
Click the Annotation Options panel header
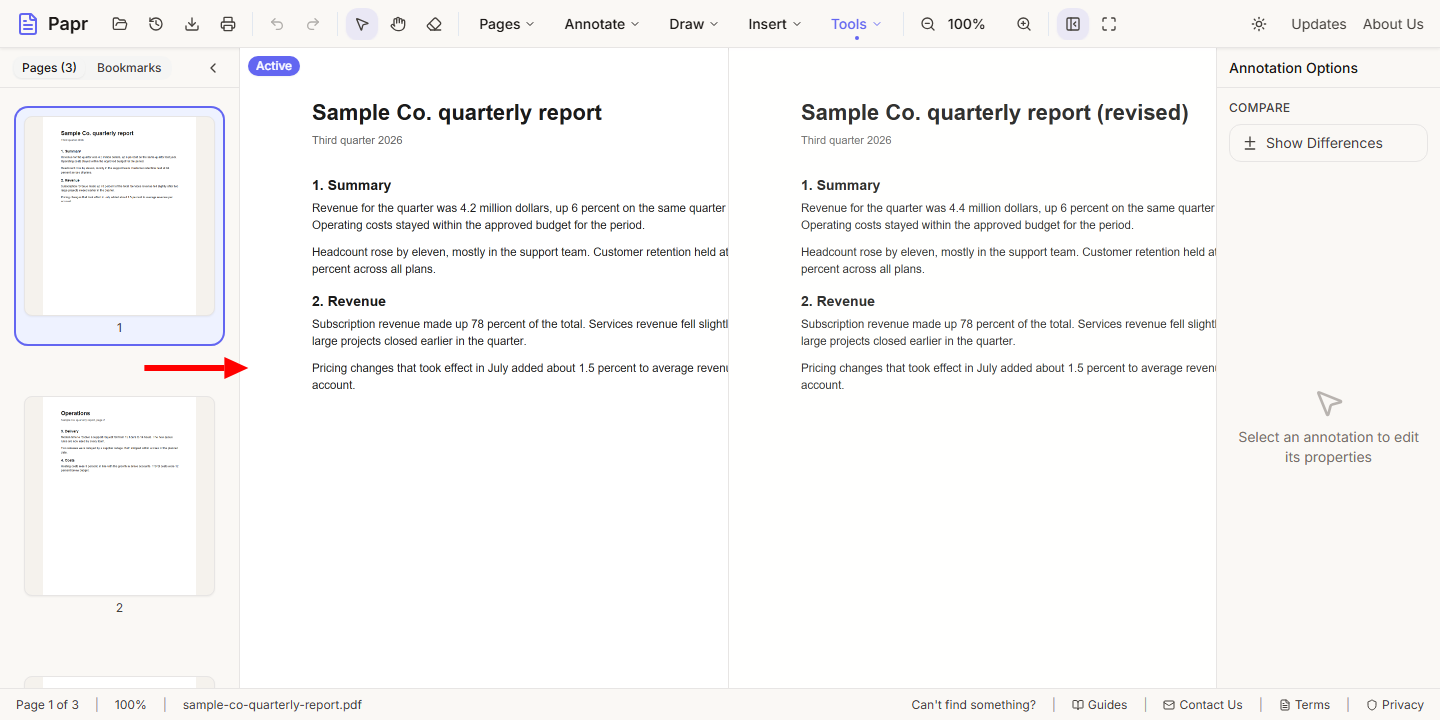click(1293, 68)
